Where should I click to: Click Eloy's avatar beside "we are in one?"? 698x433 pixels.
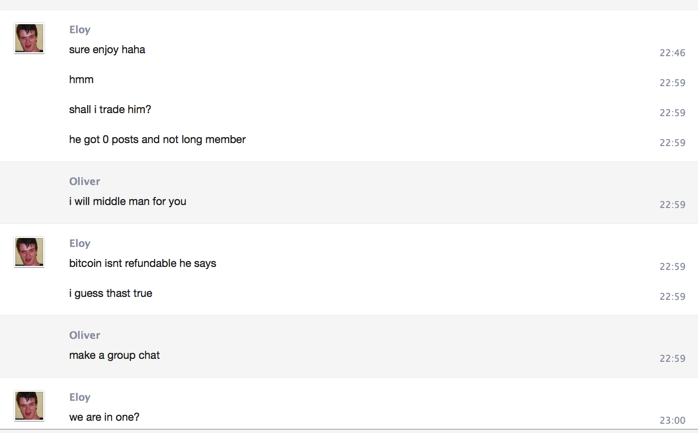[29, 406]
